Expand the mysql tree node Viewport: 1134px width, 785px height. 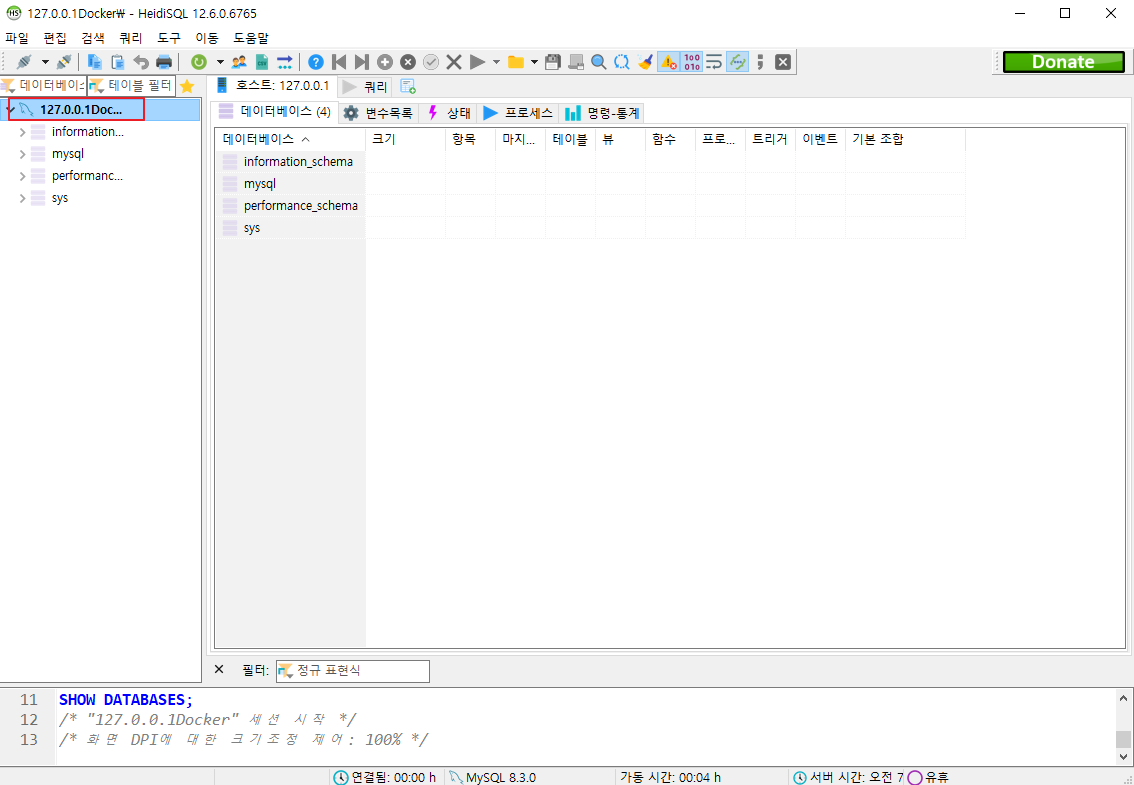tap(22, 154)
